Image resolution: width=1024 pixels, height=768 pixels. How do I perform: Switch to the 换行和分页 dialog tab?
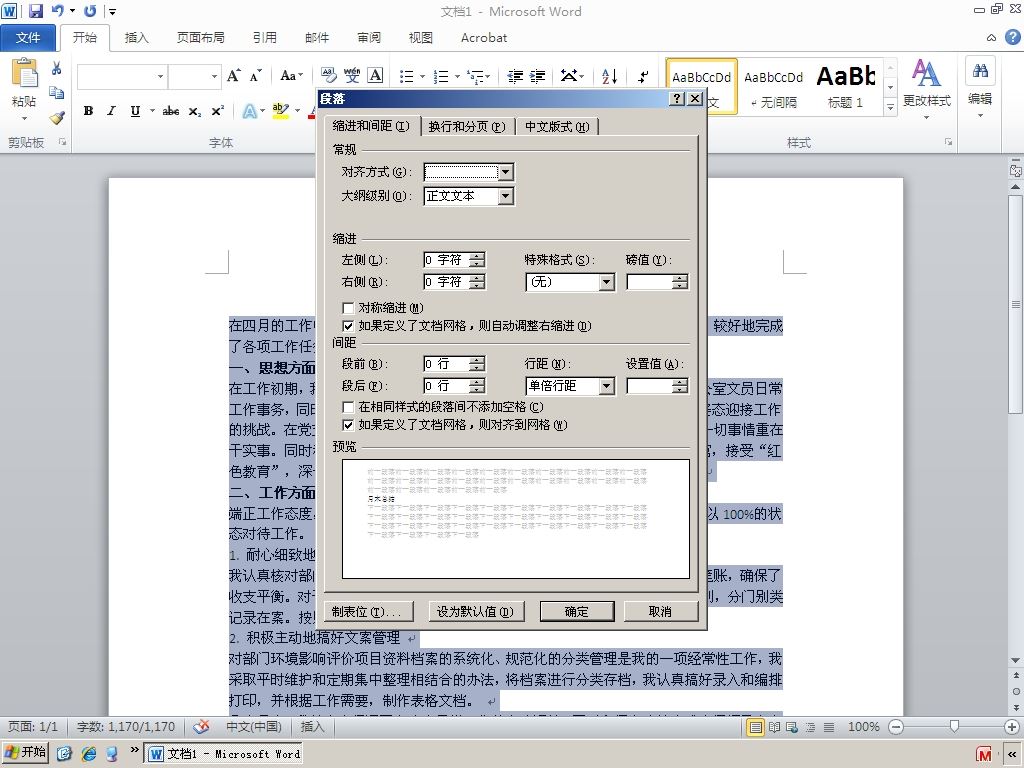point(467,127)
